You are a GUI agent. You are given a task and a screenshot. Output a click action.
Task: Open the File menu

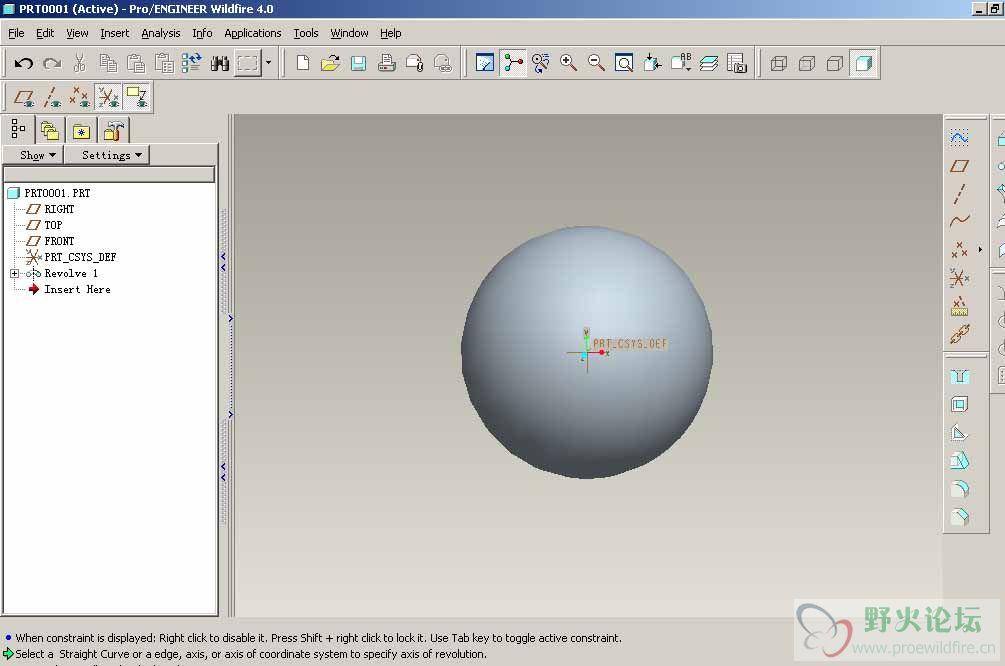click(x=16, y=33)
